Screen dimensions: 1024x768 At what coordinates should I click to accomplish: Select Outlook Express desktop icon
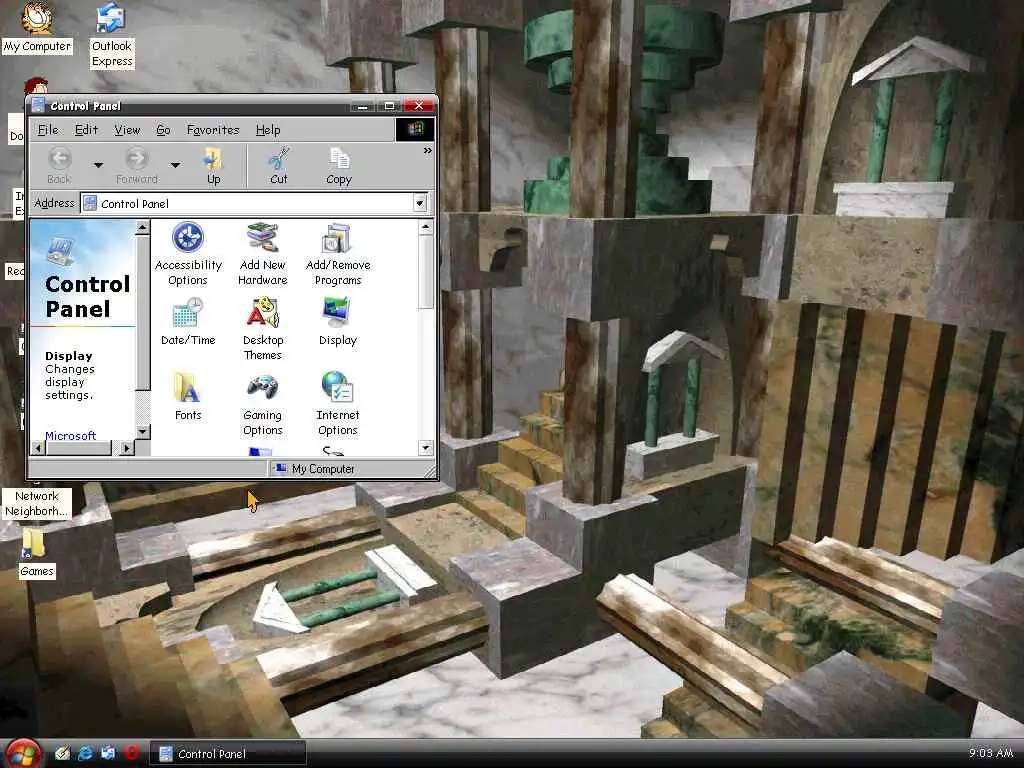click(x=112, y=35)
